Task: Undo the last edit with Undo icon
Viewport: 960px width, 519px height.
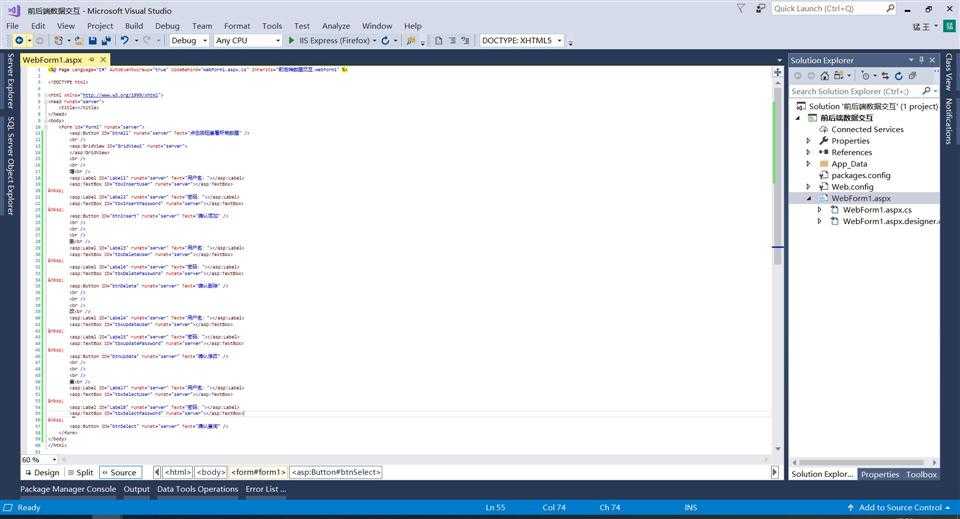Action: tap(124, 40)
